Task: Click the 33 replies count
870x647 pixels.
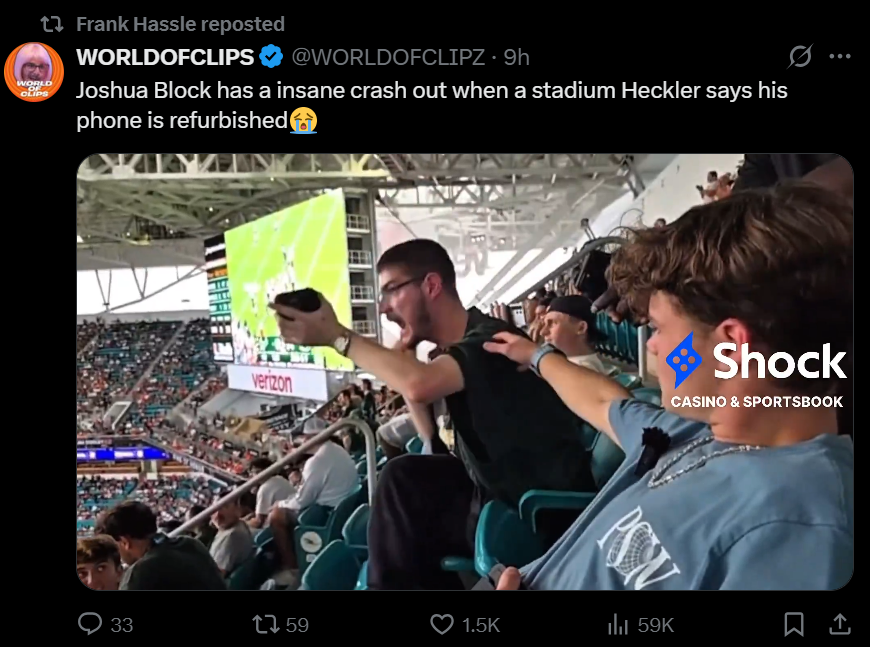Action: click(x=122, y=625)
